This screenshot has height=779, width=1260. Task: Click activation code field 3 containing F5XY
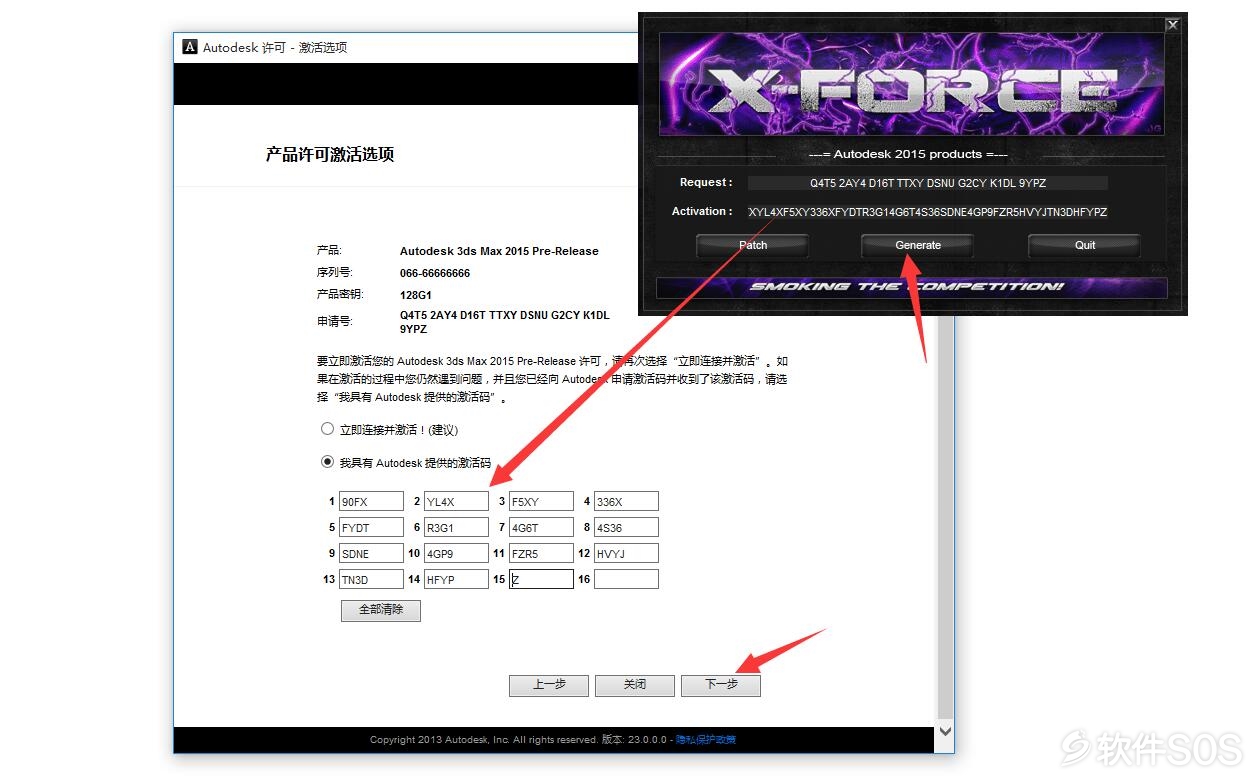point(541,501)
